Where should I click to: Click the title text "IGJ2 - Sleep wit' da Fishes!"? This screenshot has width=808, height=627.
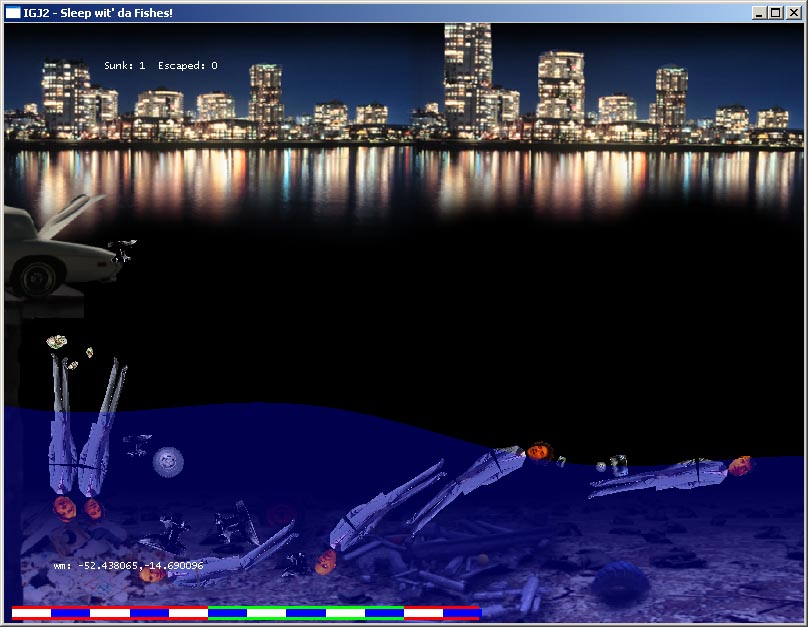[98, 13]
